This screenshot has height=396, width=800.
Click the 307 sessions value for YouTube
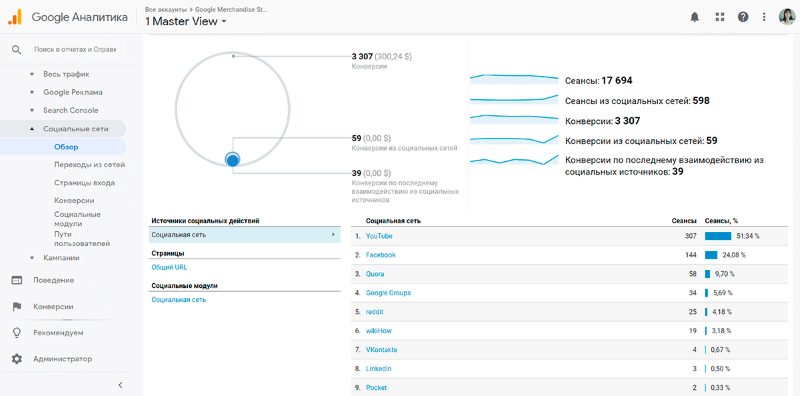[691, 236]
